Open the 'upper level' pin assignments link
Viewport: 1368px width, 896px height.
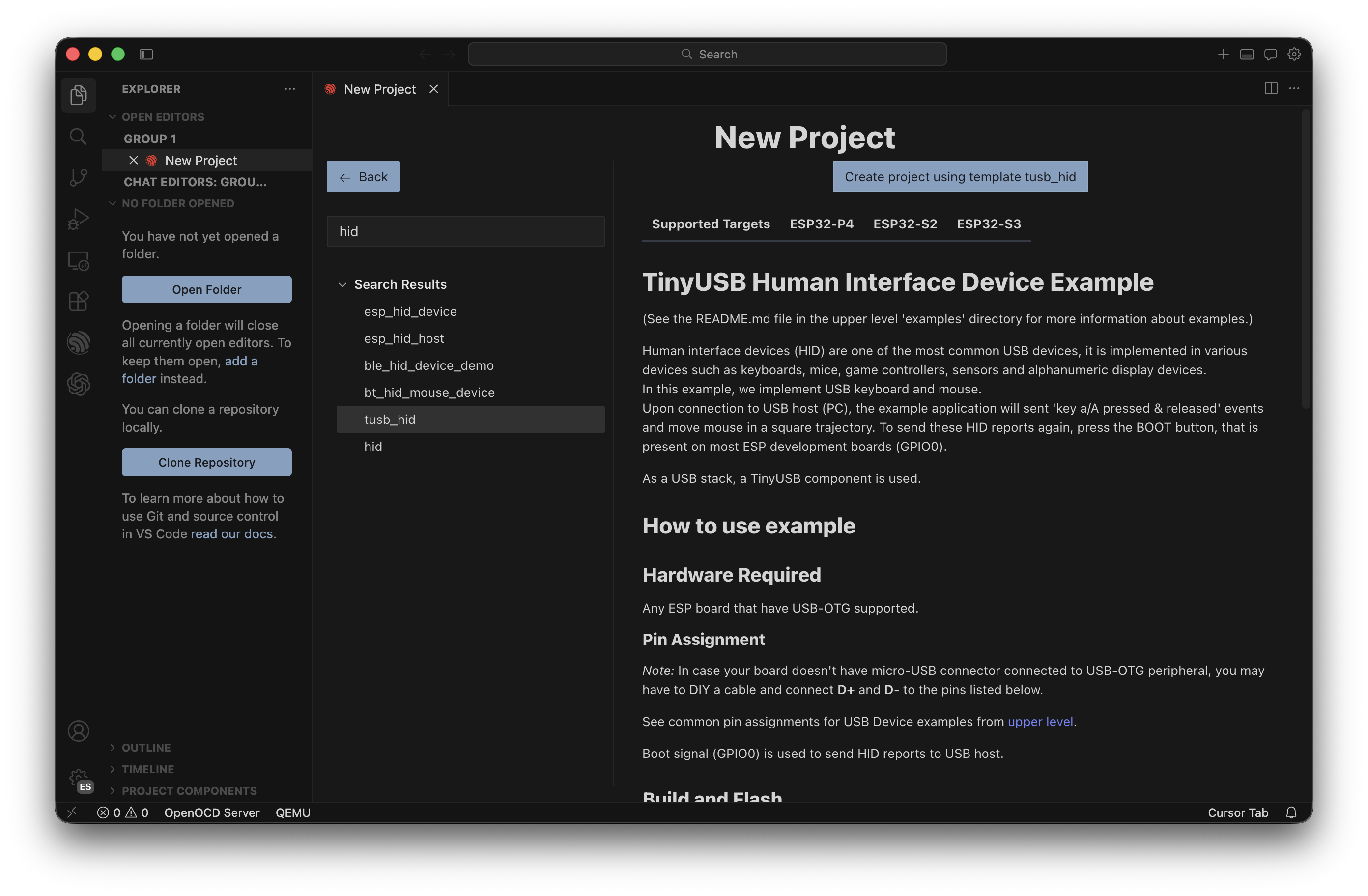click(1040, 721)
